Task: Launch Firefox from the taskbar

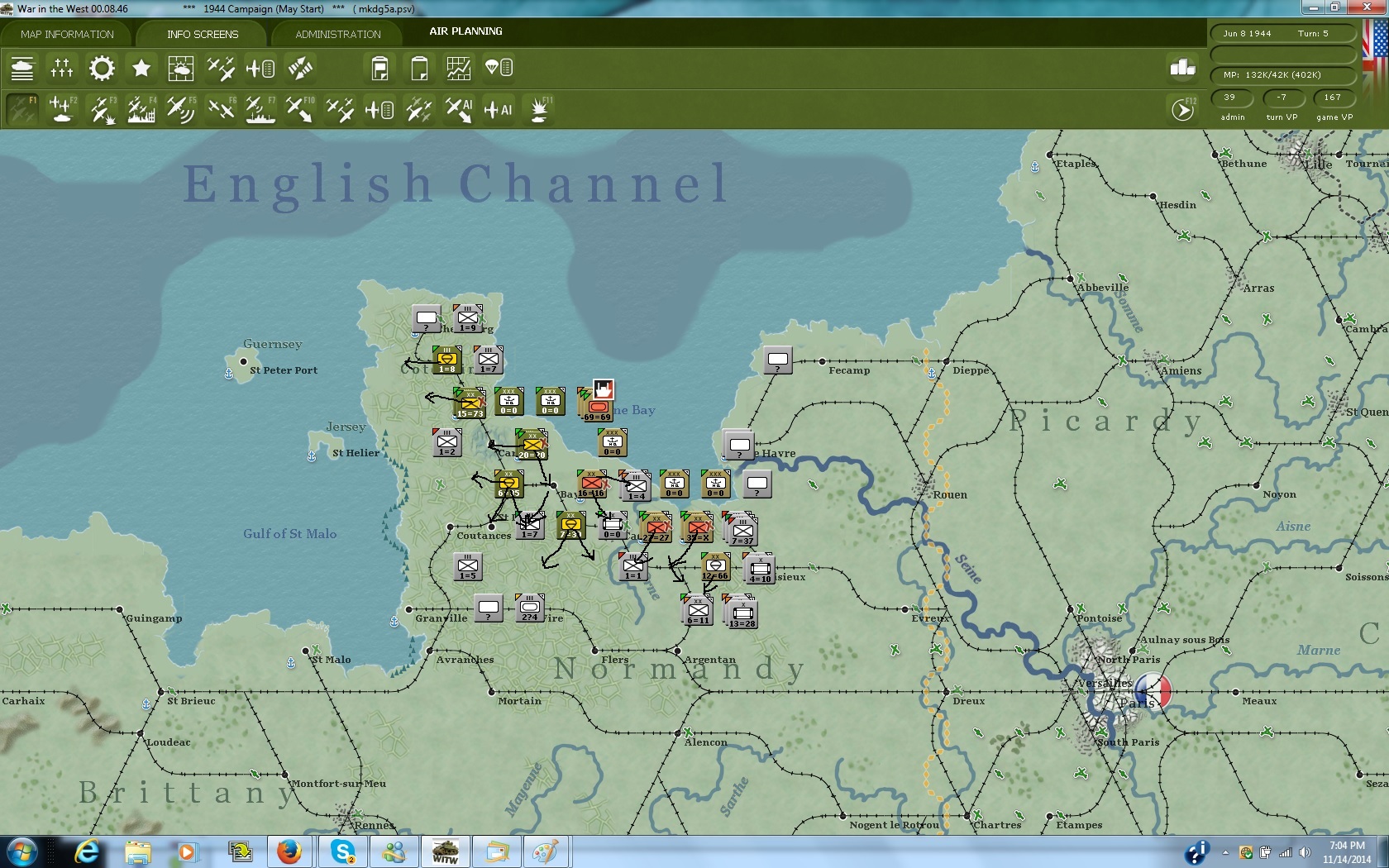Action: coord(289,851)
